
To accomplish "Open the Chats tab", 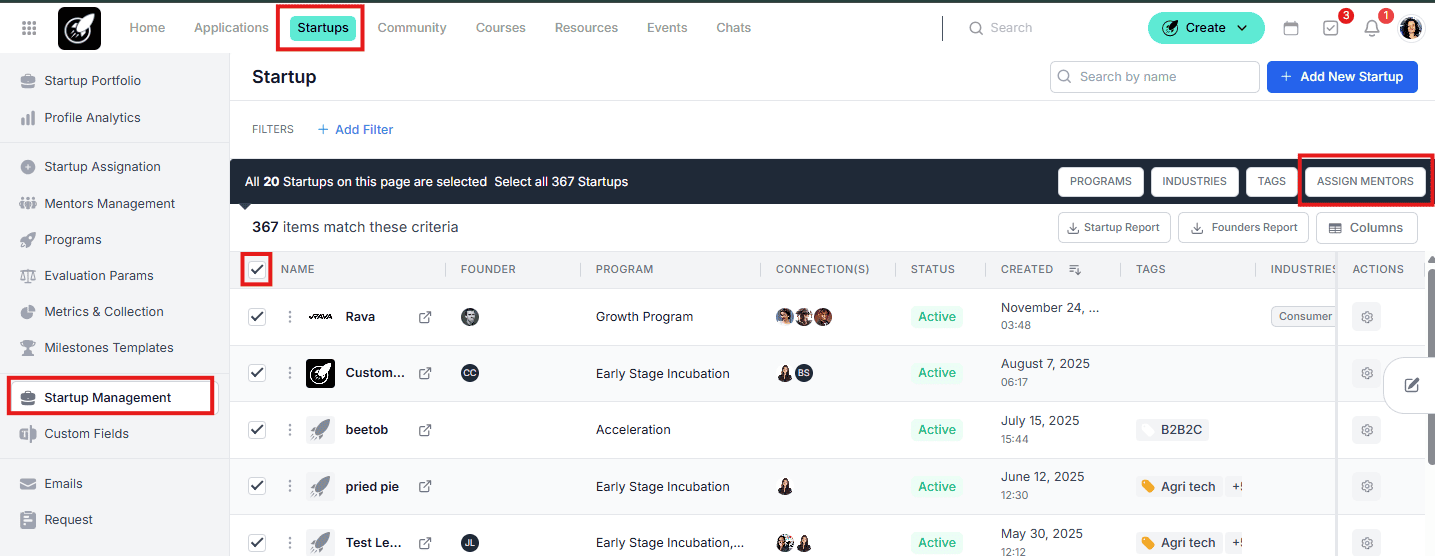I will tap(734, 28).
